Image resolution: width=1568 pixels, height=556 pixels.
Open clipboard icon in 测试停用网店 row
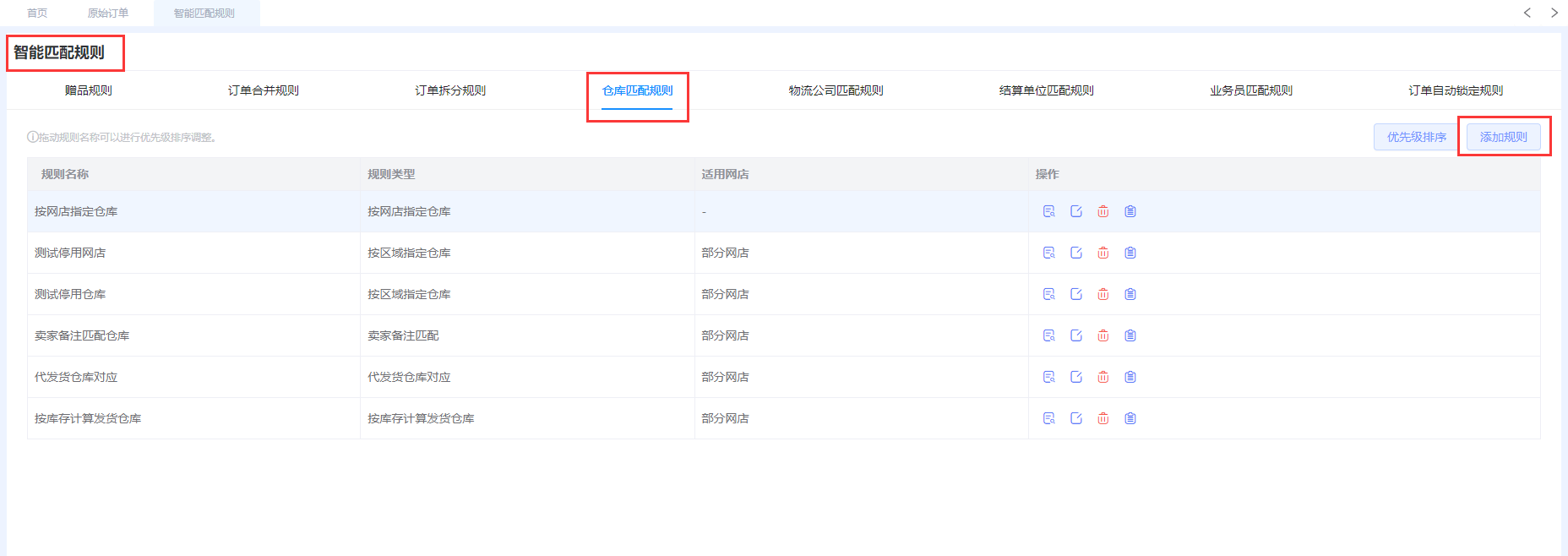pyautogui.click(x=1130, y=253)
